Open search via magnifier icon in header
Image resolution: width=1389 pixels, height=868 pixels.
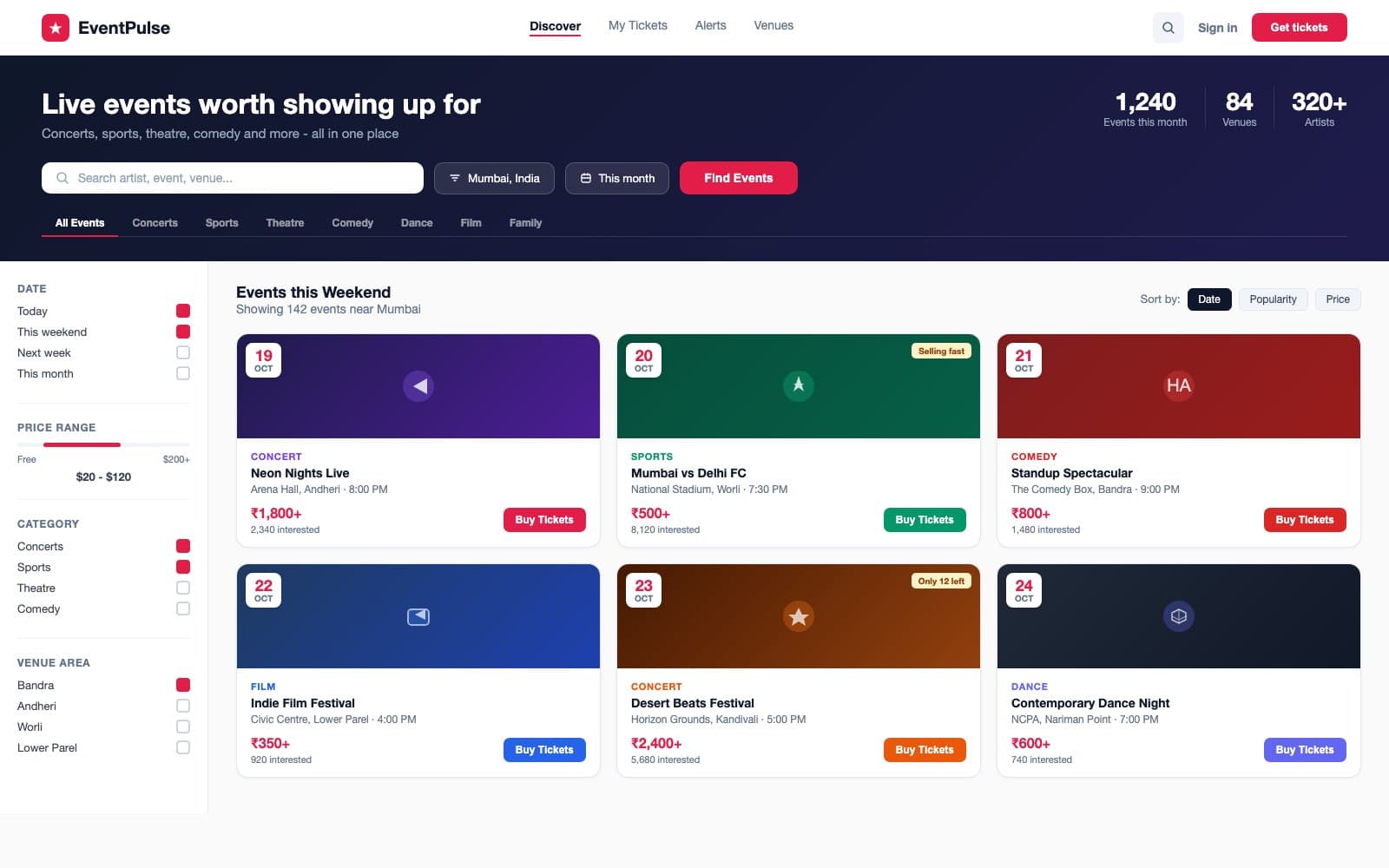(x=1168, y=28)
